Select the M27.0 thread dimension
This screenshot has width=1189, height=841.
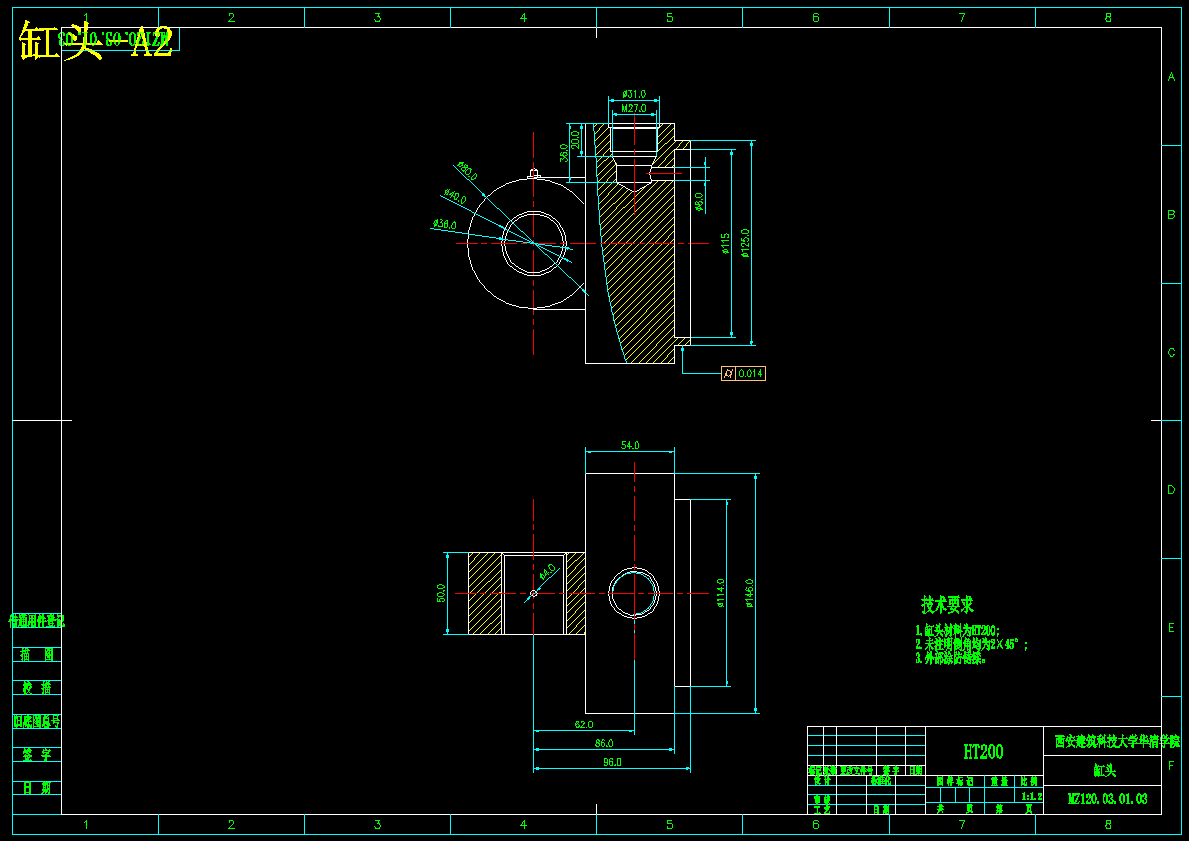[634, 108]
